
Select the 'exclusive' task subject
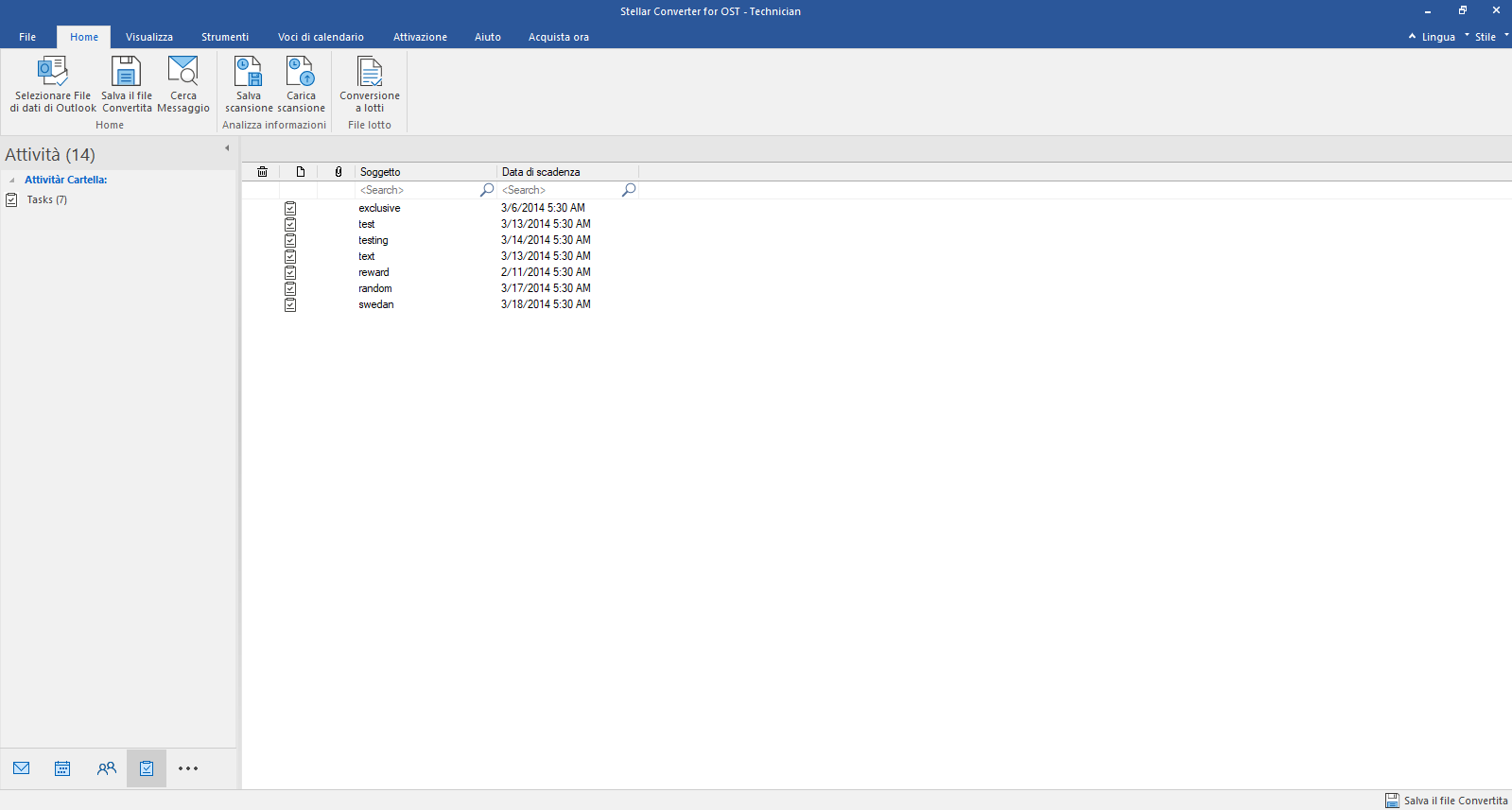point(379,208)
